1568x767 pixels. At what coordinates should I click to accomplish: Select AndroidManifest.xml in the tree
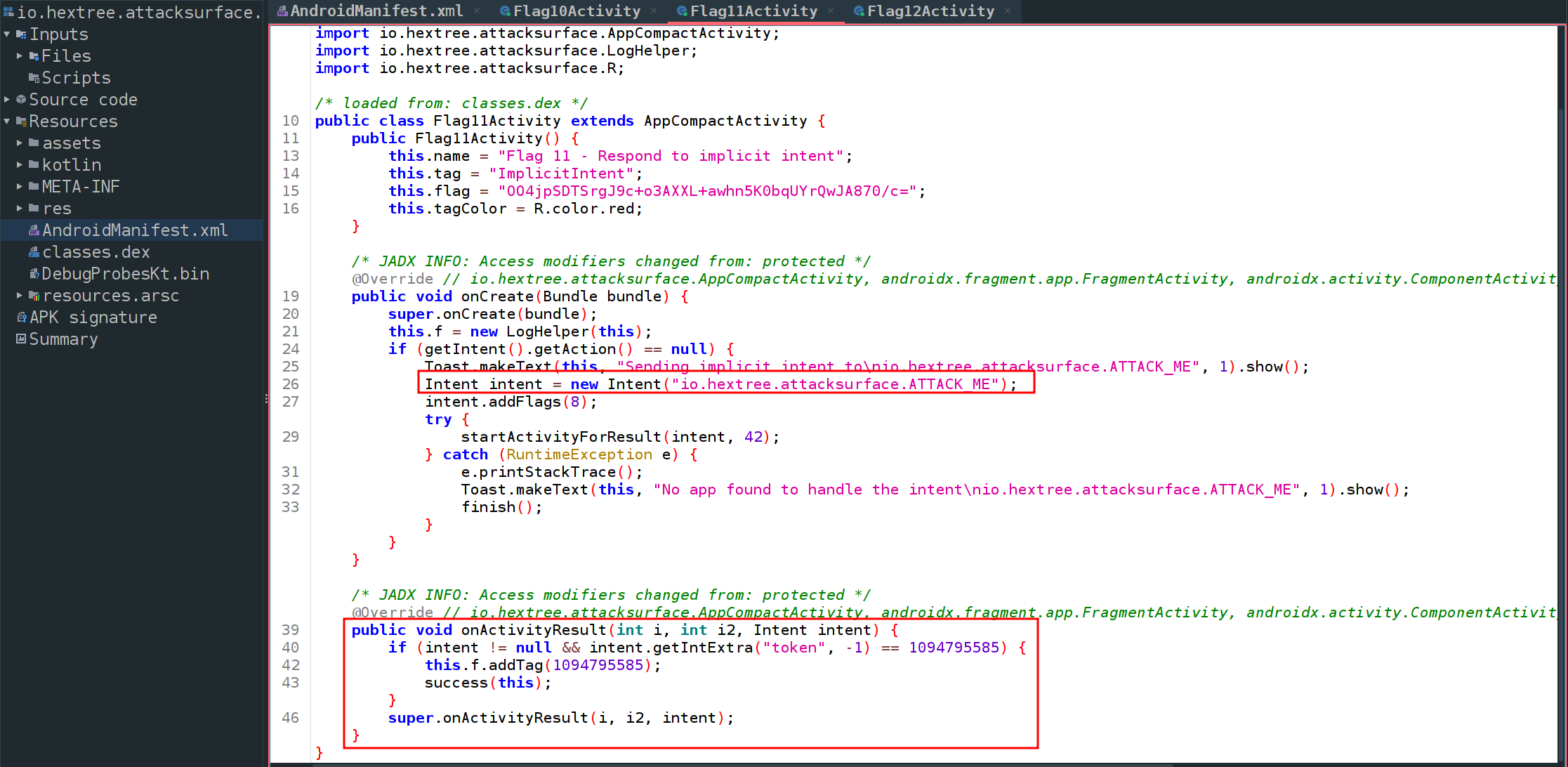135,230
